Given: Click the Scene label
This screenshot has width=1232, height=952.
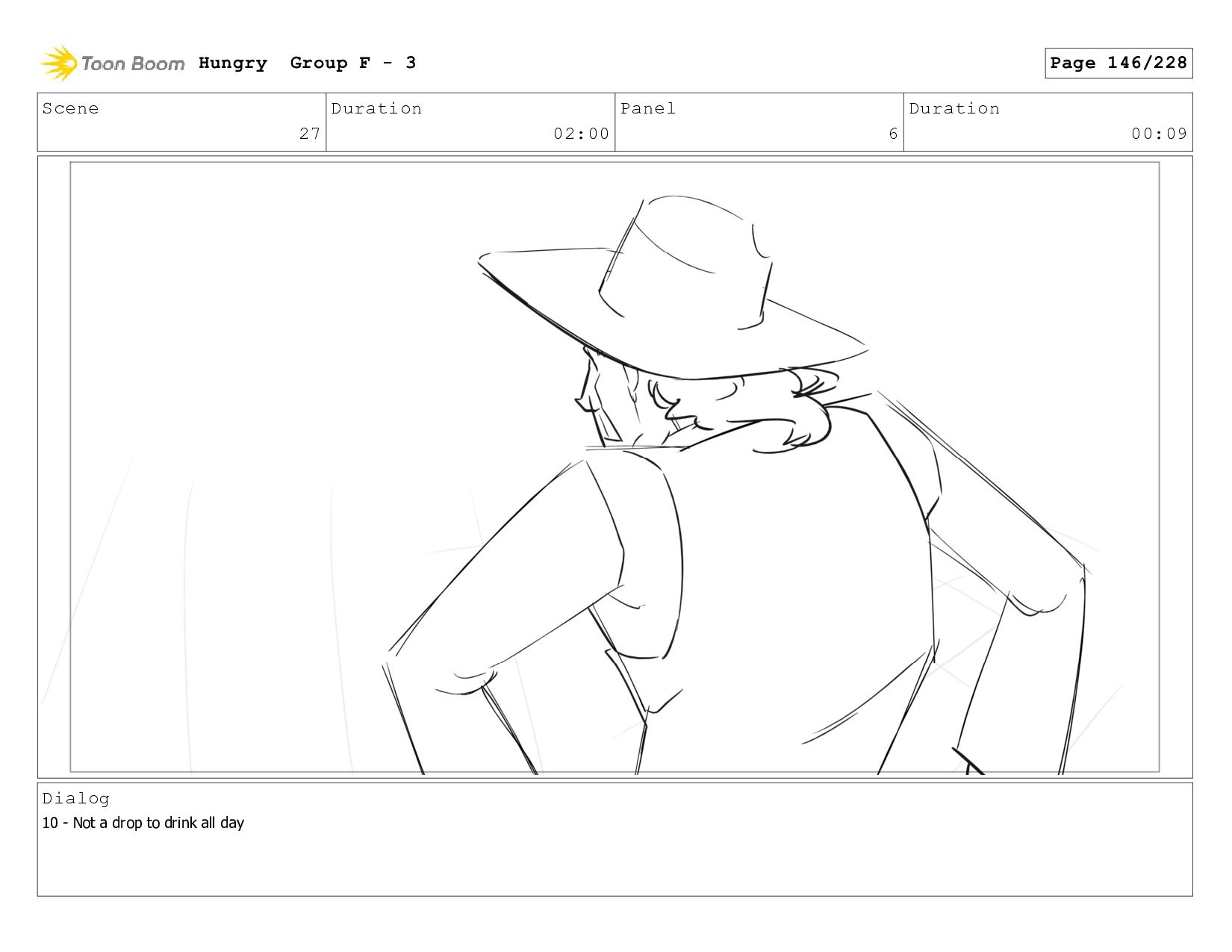Looking at the screenshot, I should 70,108.
